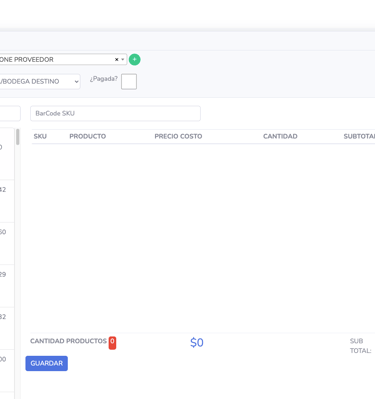
Task: Click the product list scrollbar thumb
Action: pyautogui.click(x=18, y=137)
